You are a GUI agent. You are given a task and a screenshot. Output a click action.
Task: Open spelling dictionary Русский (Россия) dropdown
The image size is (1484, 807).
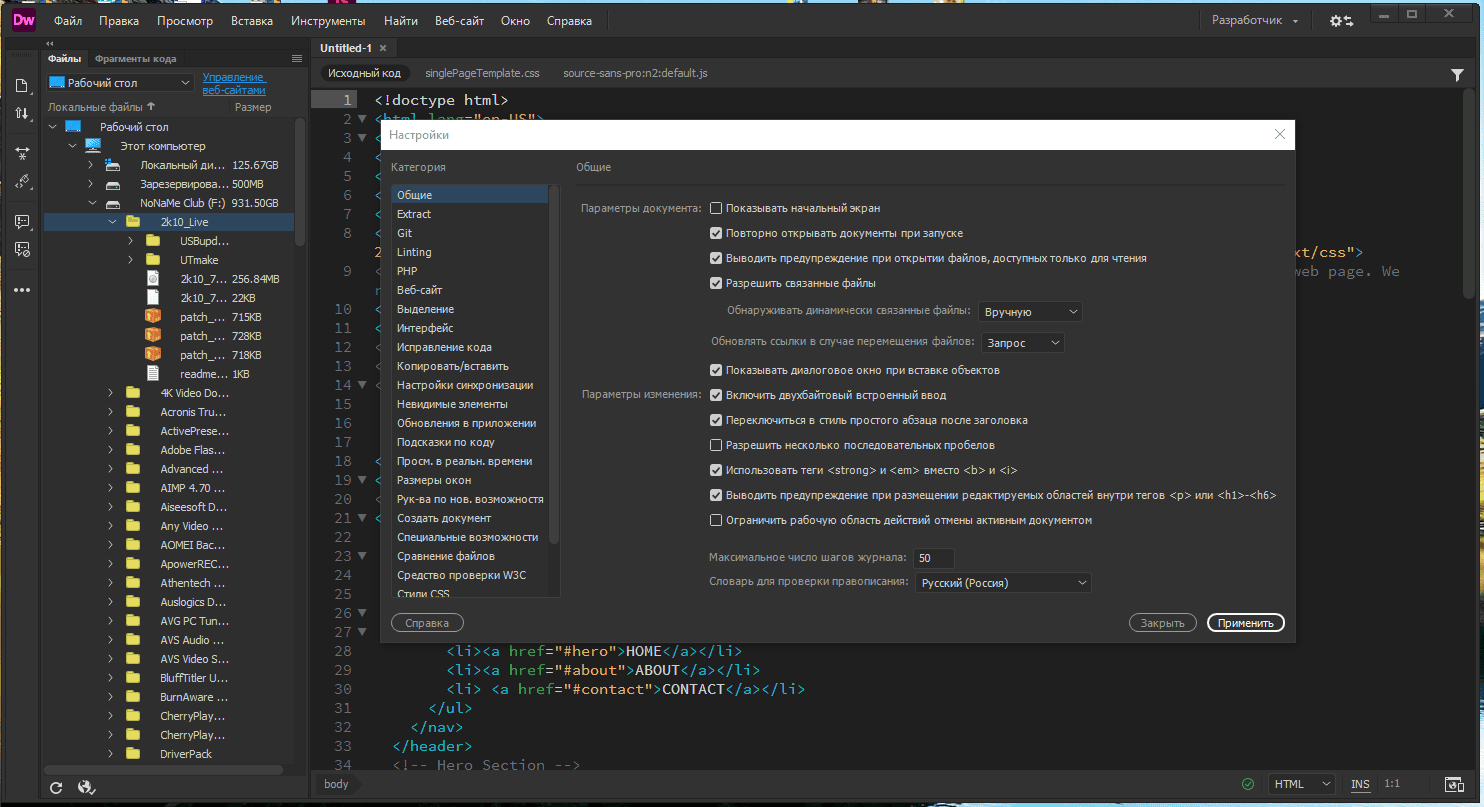(1003, 583)
